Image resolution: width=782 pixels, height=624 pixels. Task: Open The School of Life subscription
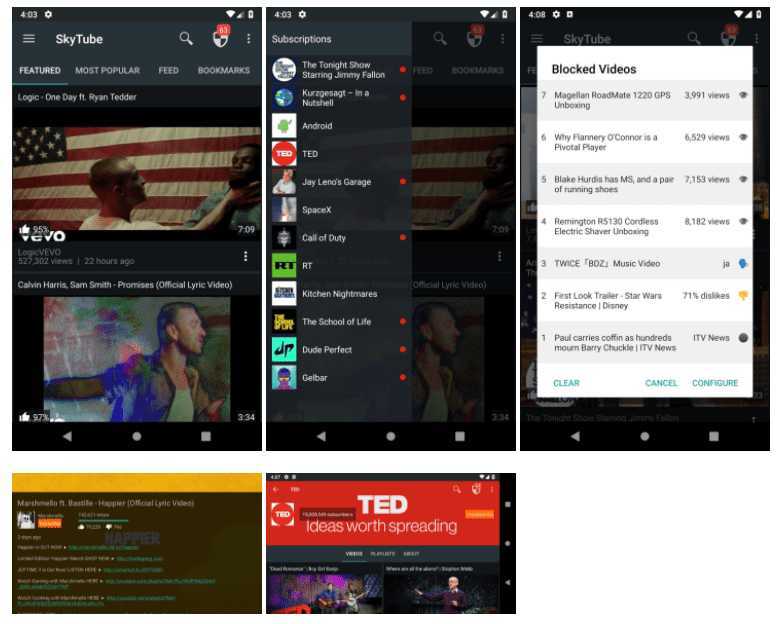tap(339, 322)
